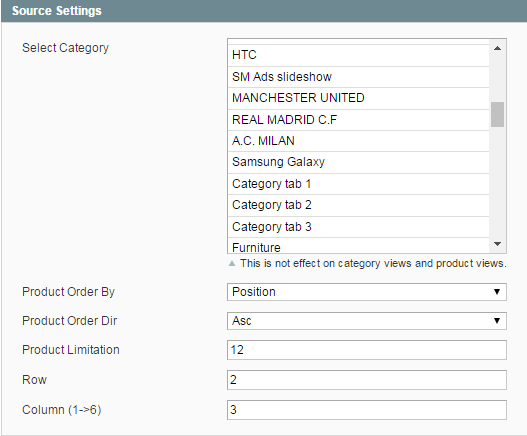Choose Samsung Galaxy in category list
Screen dimensions: 527x436
358,162
